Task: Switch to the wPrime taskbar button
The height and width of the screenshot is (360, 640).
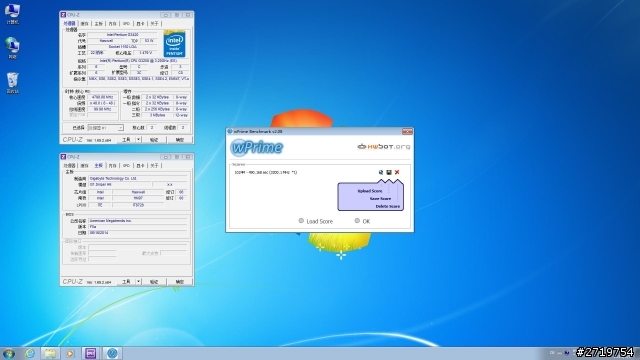Action: (112, 353)
